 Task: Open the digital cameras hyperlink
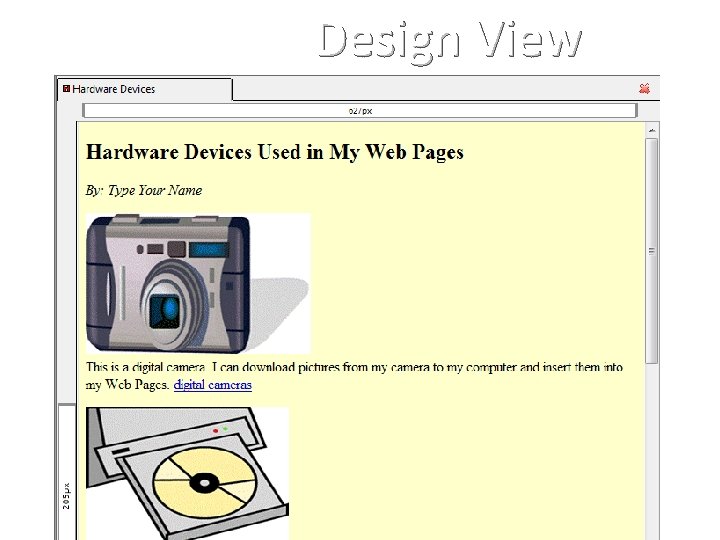click(x=213, y=384)
